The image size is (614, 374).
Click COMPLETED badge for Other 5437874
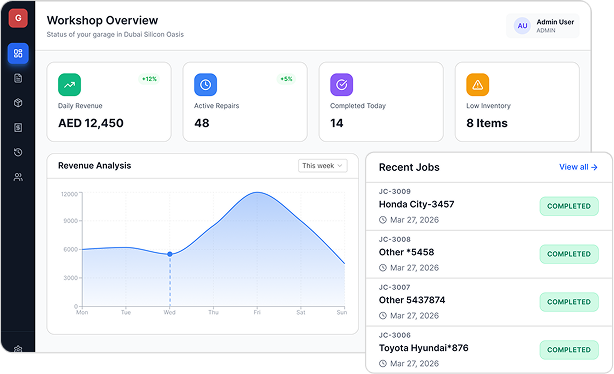[569, 302]
